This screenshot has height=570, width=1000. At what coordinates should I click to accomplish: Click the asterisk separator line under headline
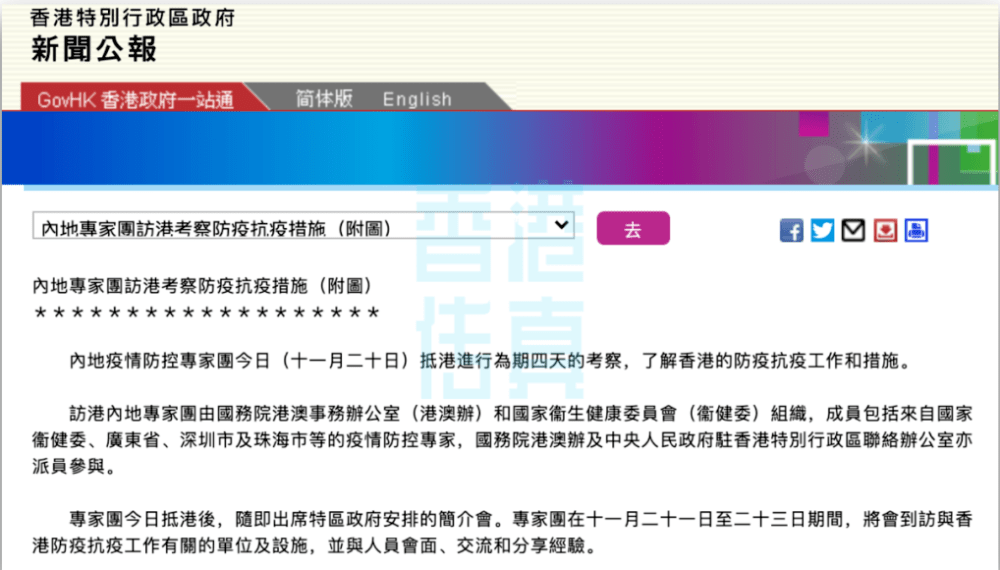207,313
